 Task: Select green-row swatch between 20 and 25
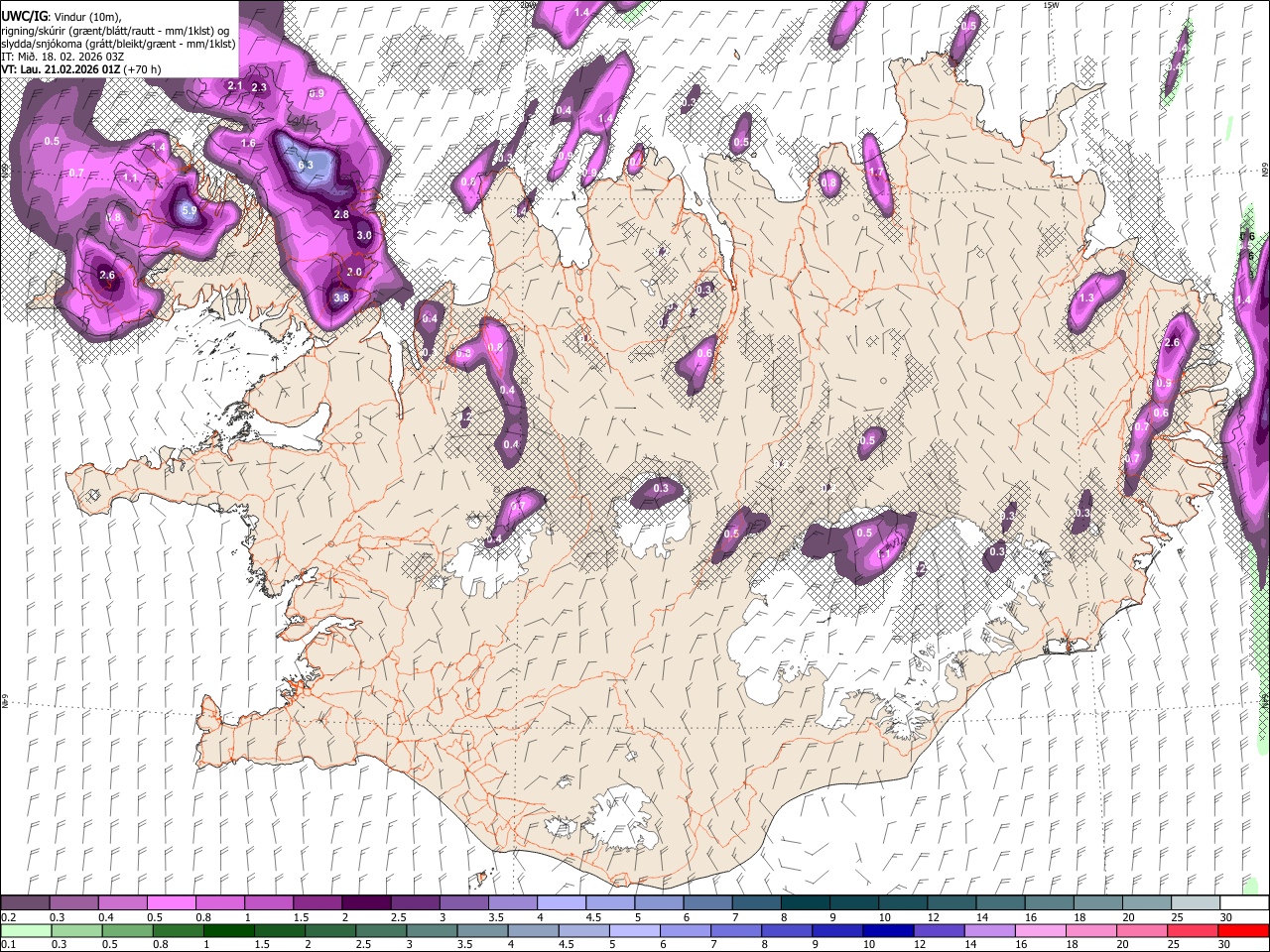coord(1142,930)
